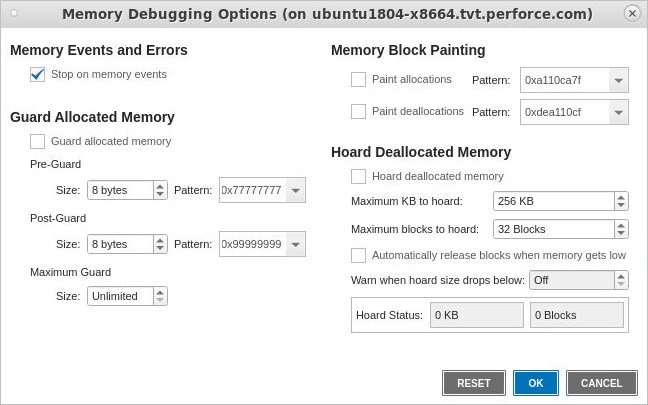
Task: Click Pre-Guard size spinner arrows
Action: click(x=160, y=190)
